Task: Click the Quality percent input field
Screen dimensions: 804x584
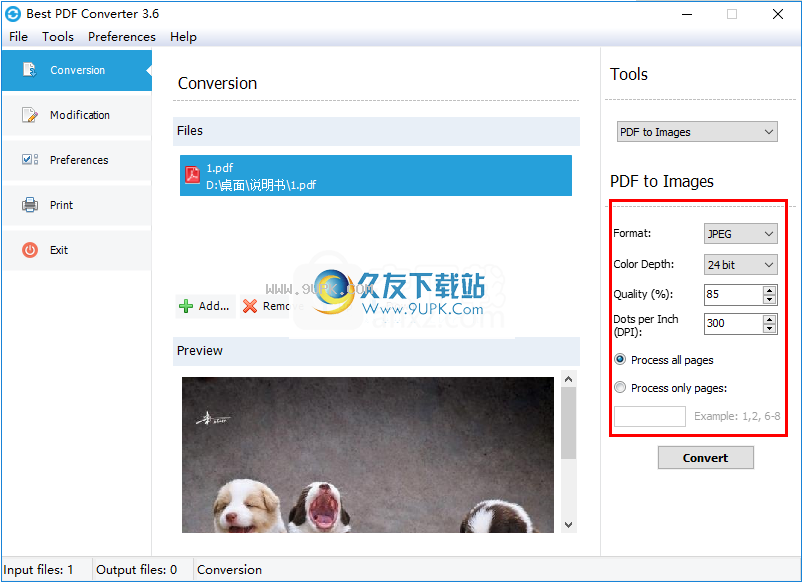Action: point(734,294)
